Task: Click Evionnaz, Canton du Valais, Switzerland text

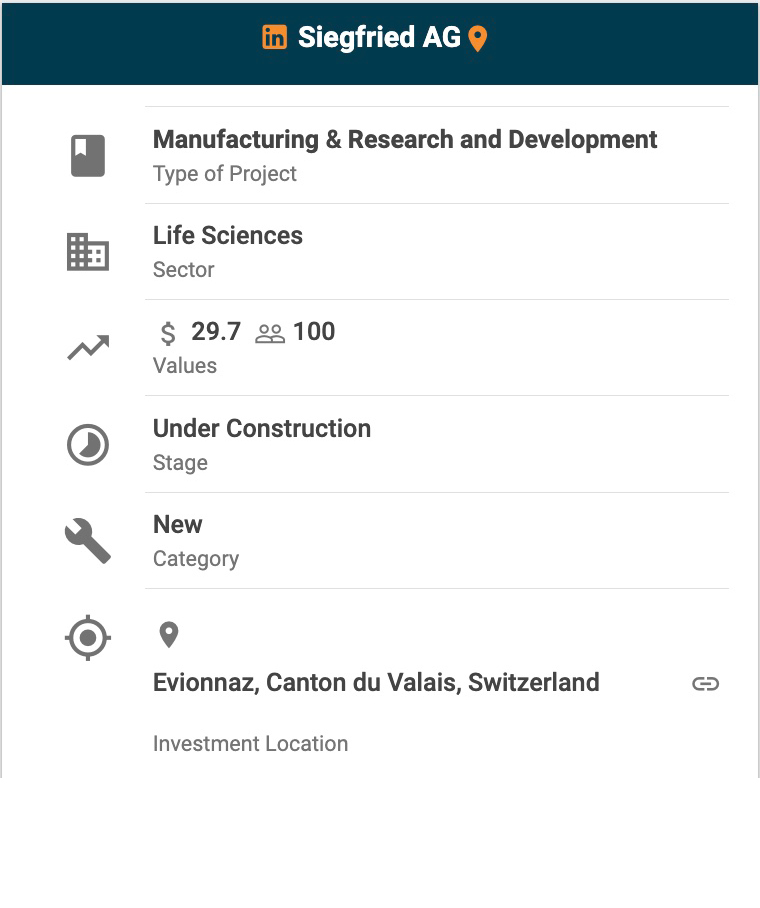Action: click(x=376, y=683)
